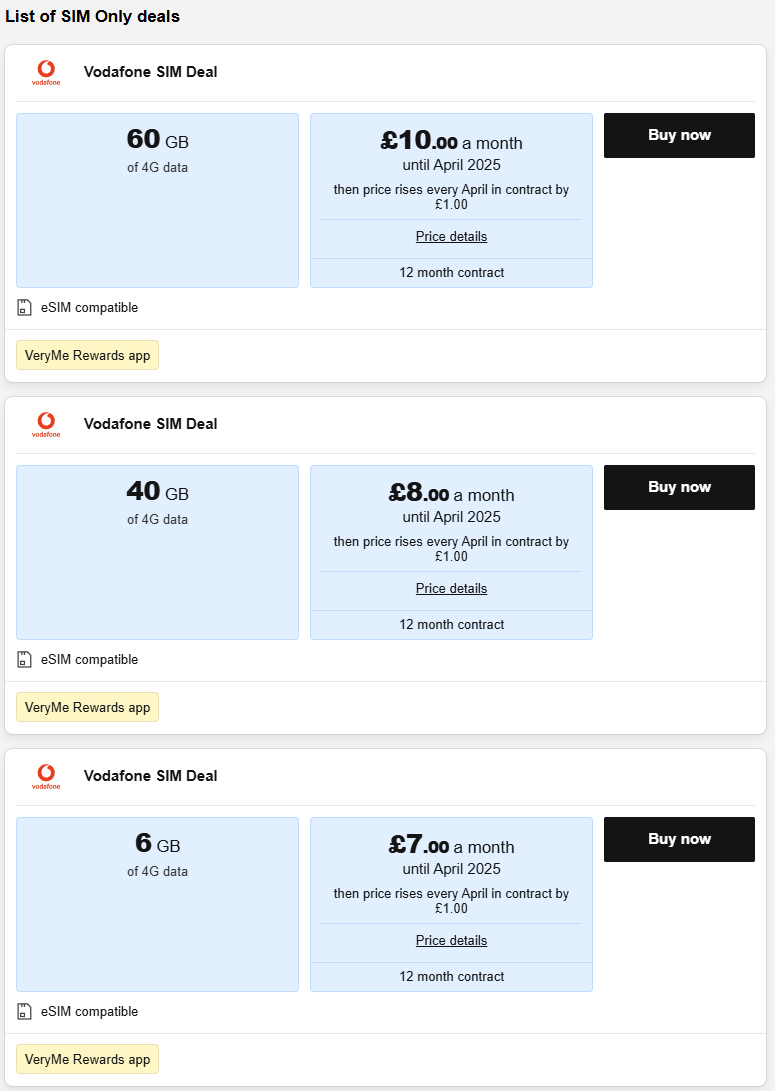Image resolution: width=775 pixels, height=1091 pixels.
Task: Click VeryMe Rewards app tag on 60 GB deal
Action: point(87,355)
